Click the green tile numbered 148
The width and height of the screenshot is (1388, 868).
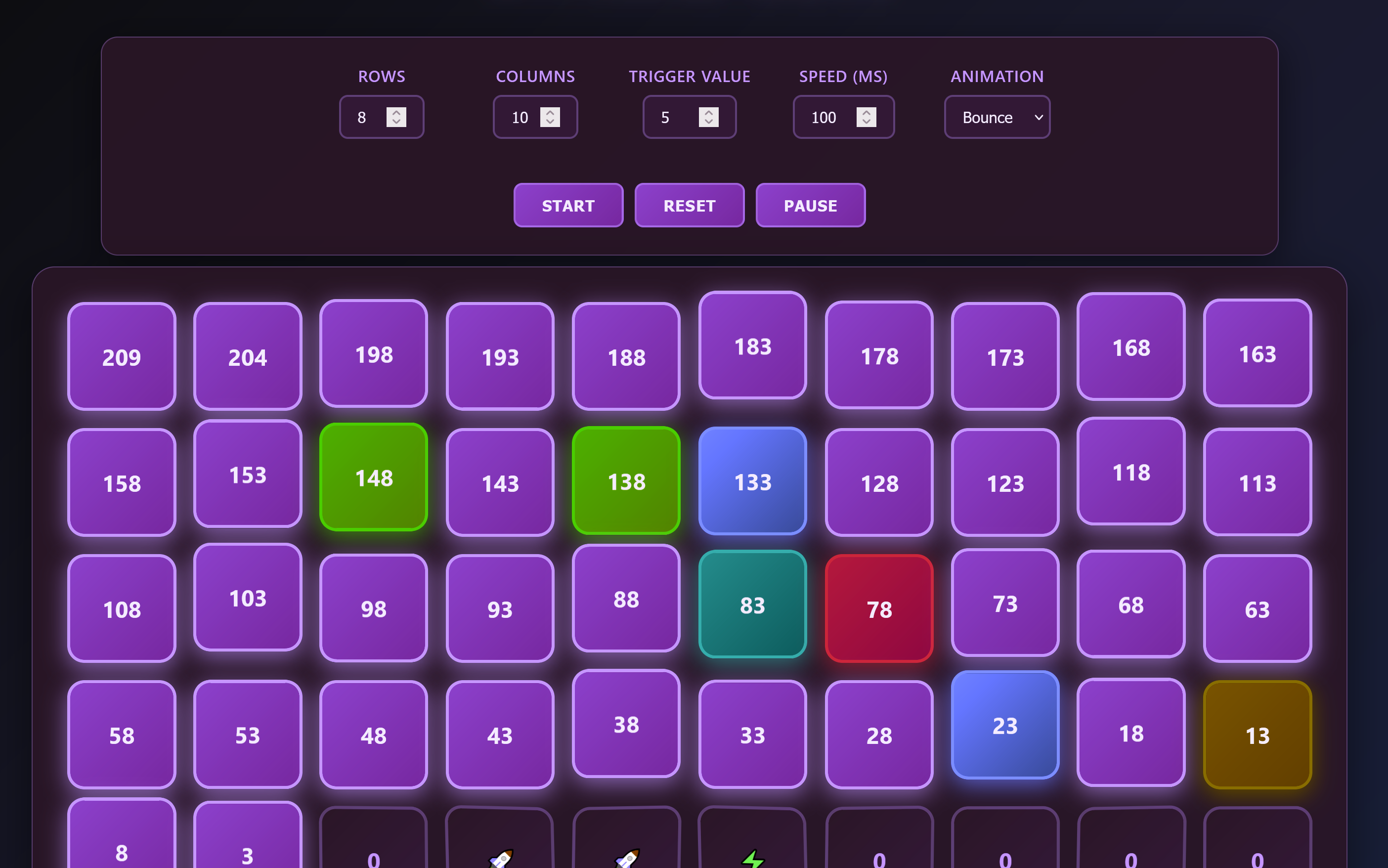pyautogui.click(x=374, y=477)
